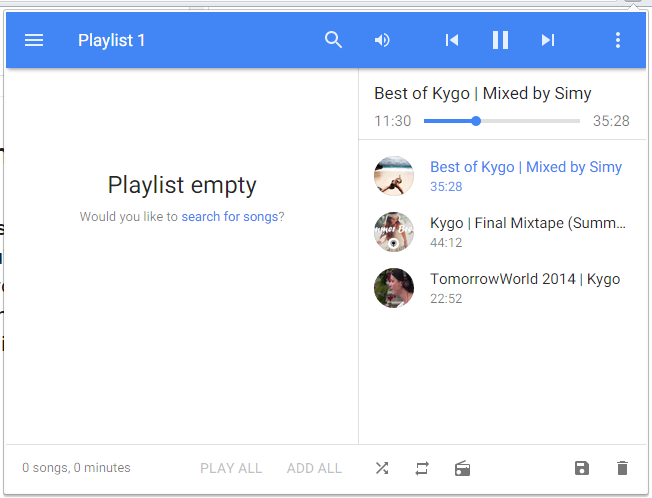Viewport: 652px width, 498px height.
Task: Toggle repeat mode
Action: pos(422,468)
